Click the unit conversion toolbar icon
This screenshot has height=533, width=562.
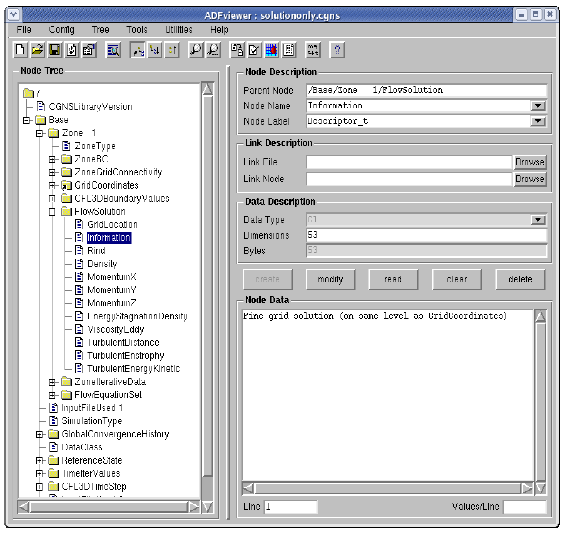pos(313,50)
